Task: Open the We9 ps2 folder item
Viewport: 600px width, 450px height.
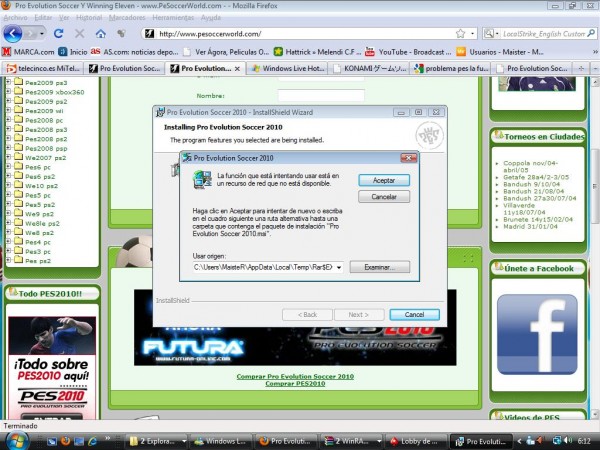Action: point(39,214)
